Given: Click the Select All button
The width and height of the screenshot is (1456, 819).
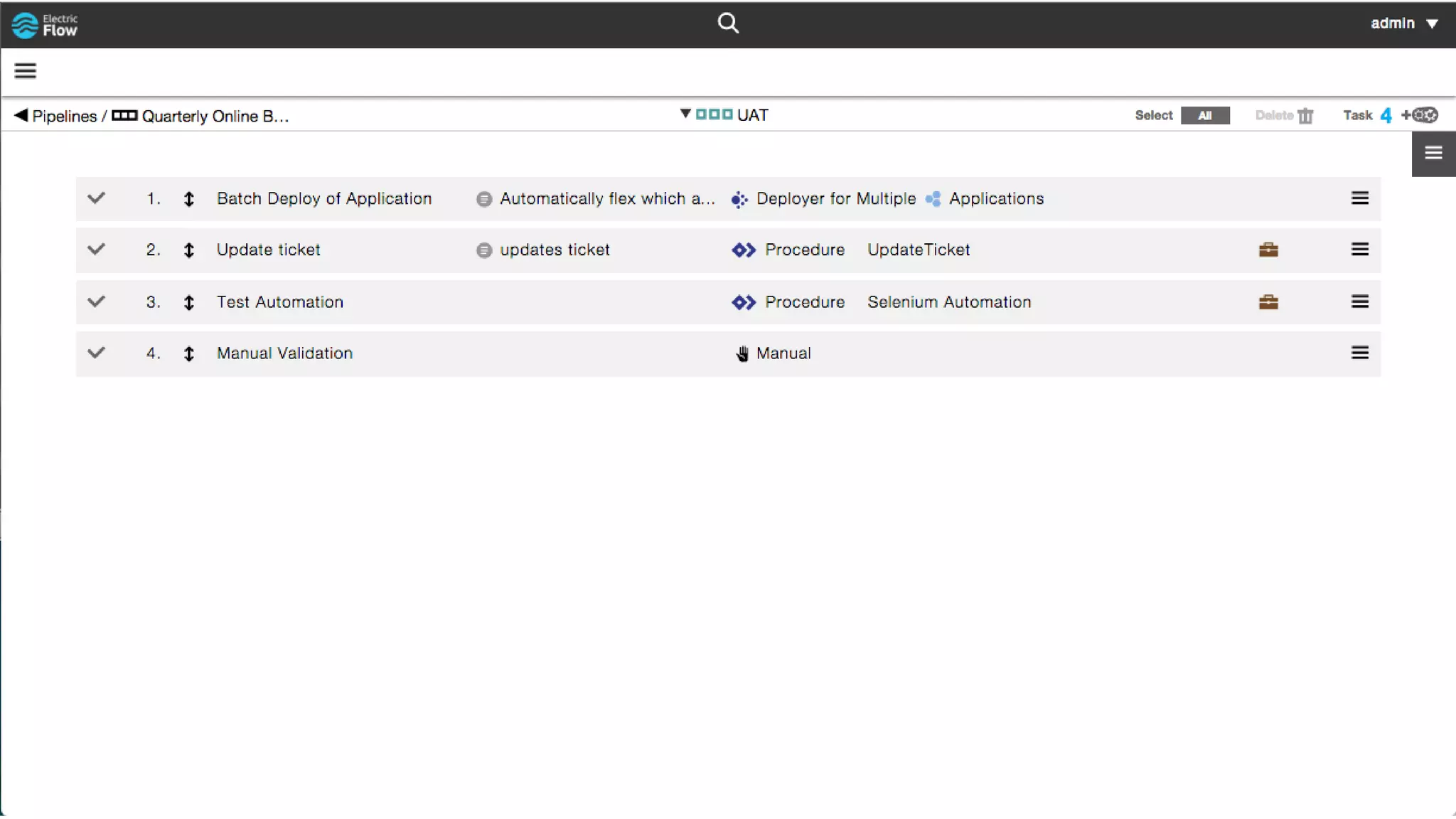Looking at the screenshot, I should [x=1204, y=116].
